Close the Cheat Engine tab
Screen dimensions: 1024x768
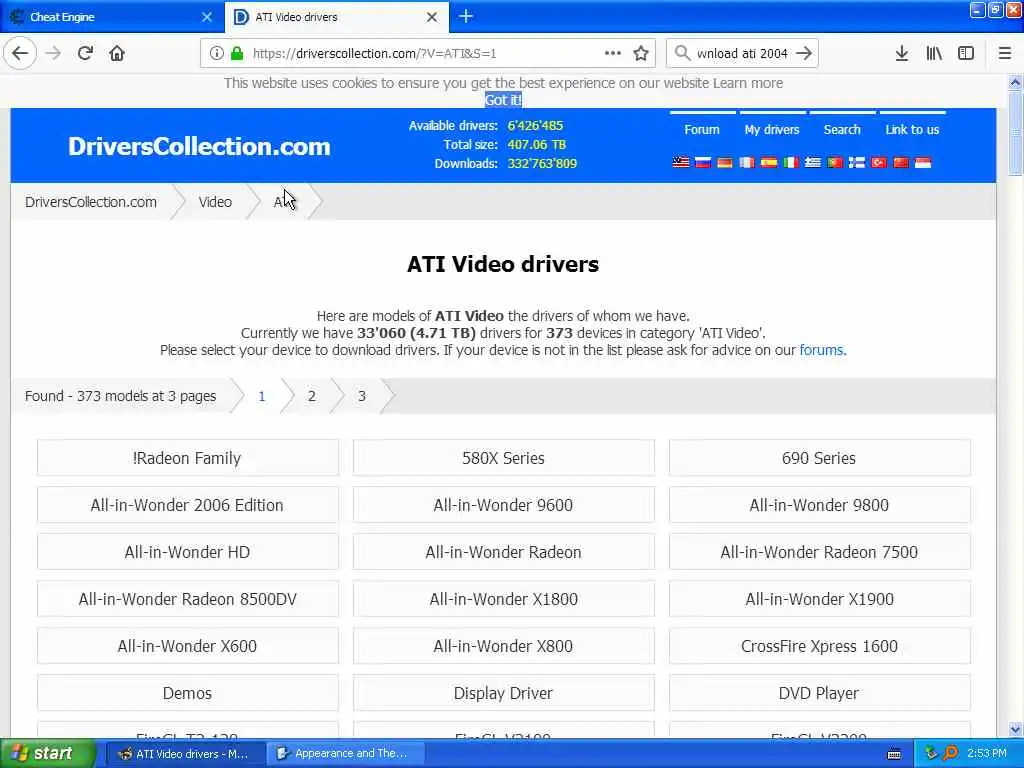coord(206,17)
